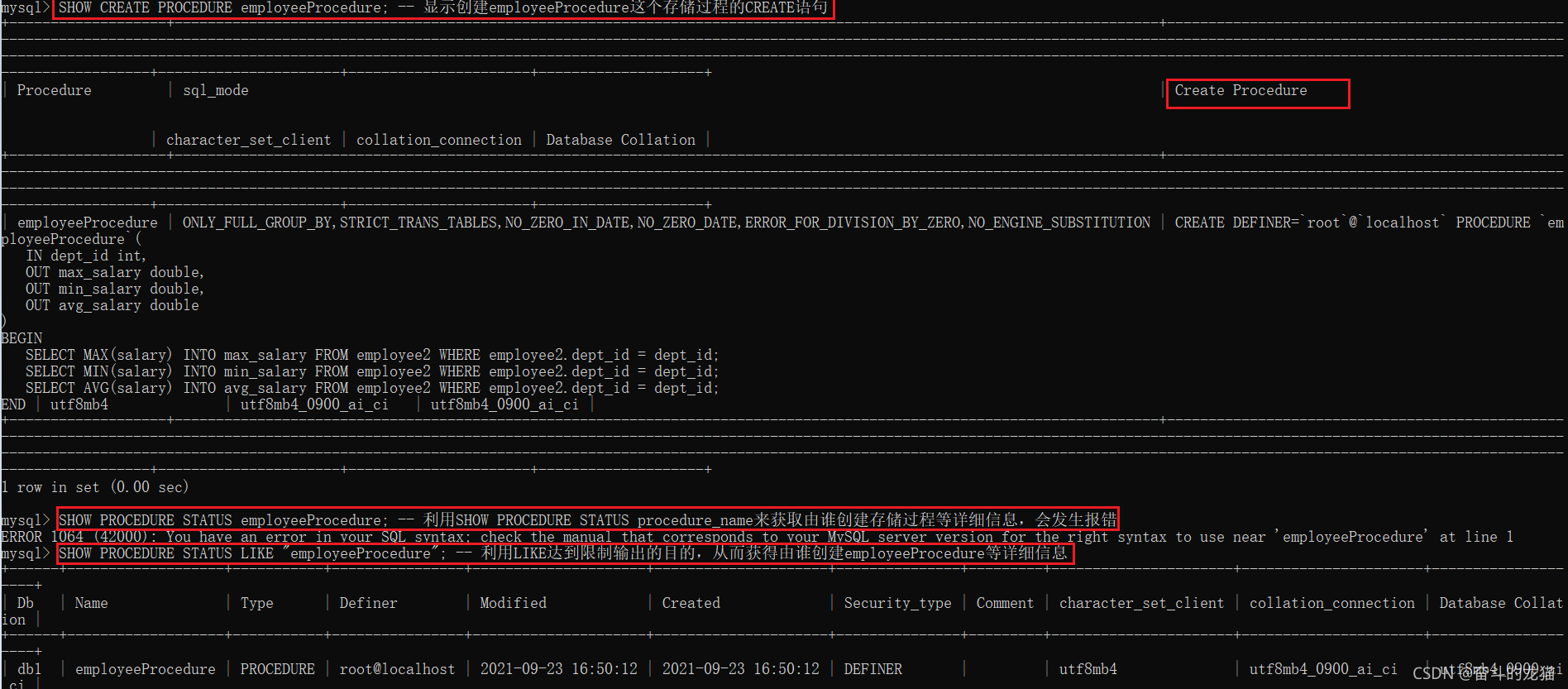This screenshot has width=1568, height=689.
Task: Click the 'db1' database cell
Action: (x=29, y=669)
